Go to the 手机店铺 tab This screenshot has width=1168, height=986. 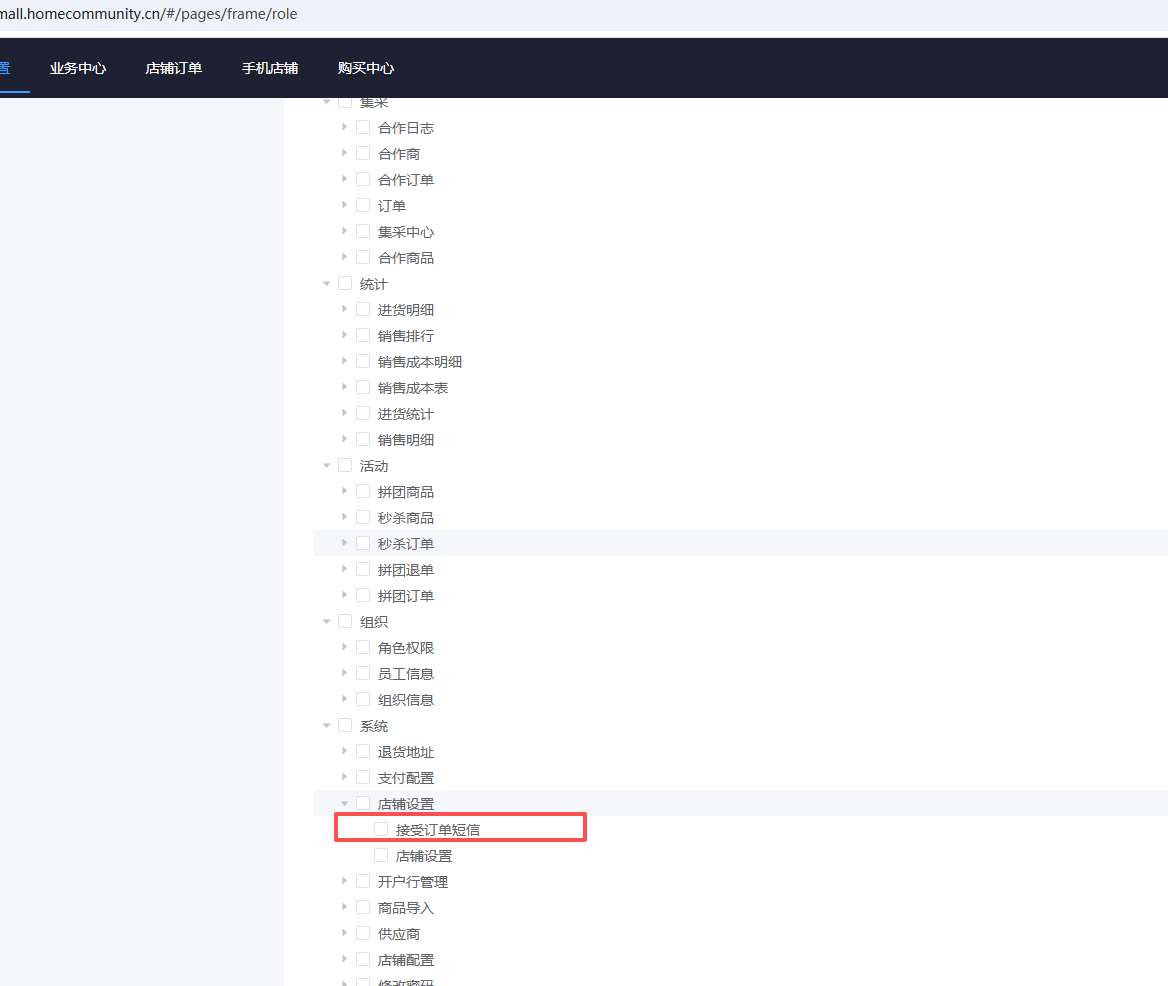click(270, 68)
